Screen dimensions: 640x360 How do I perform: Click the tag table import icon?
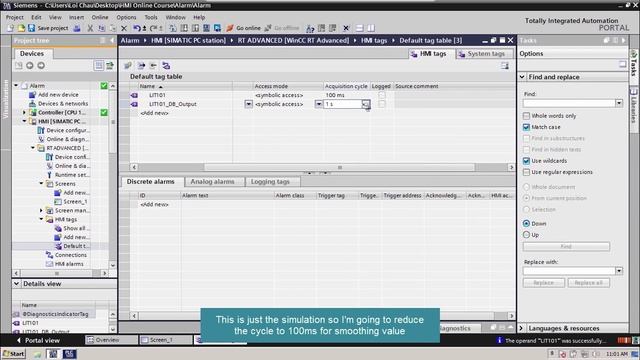click(153, 65)
